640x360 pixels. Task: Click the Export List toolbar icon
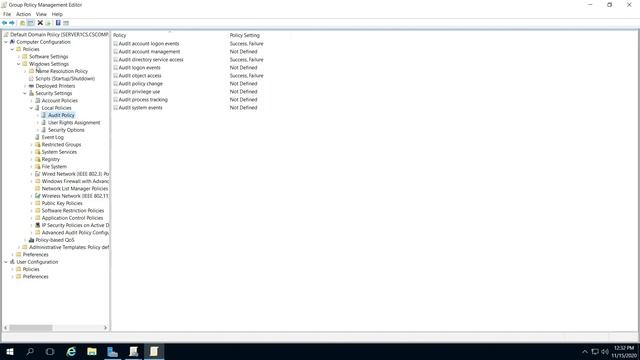pyautogui.click(x=48, y=23)
